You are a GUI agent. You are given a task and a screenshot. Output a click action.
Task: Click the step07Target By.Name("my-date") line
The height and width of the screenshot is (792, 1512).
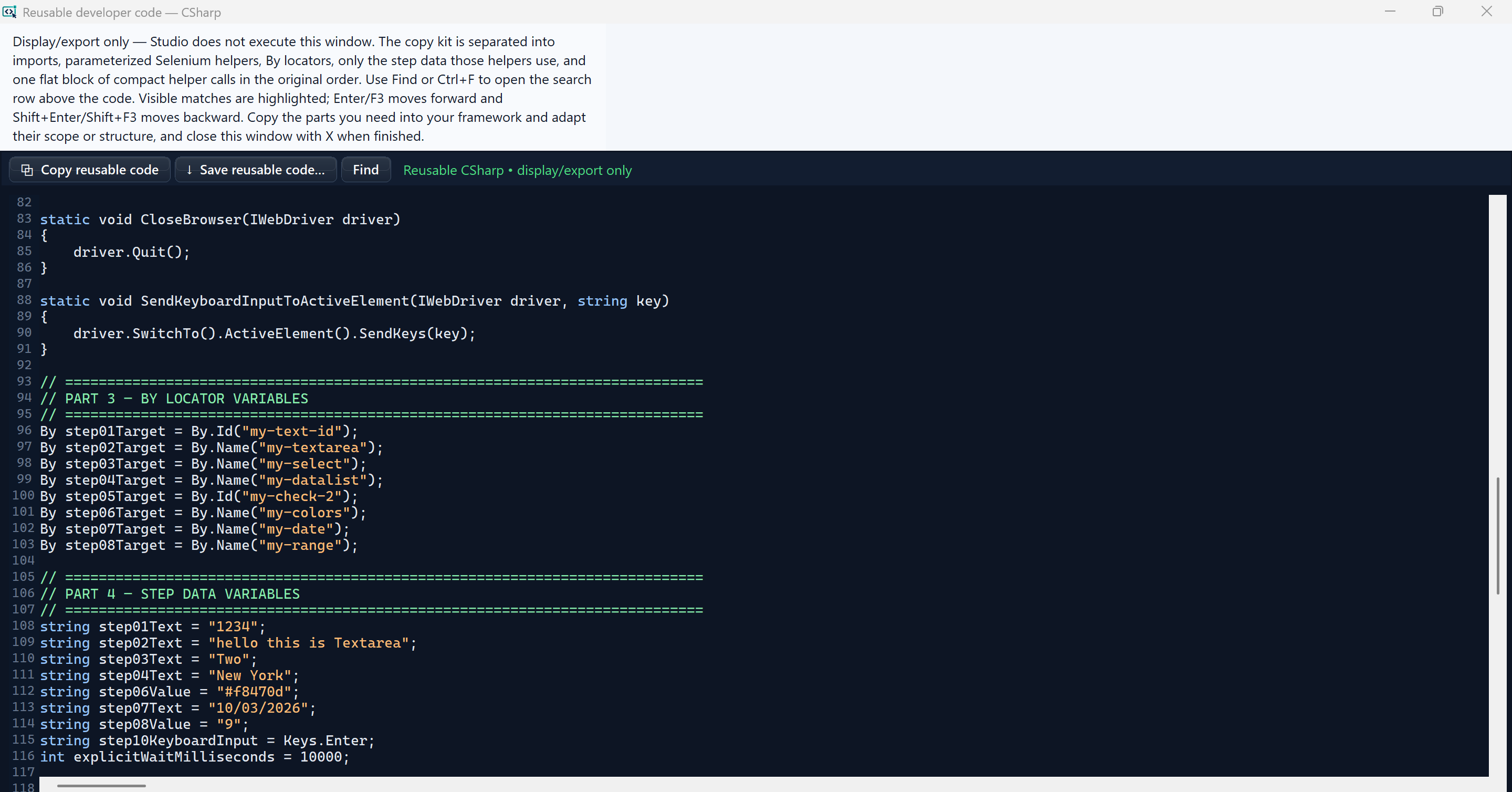coord(195,529)
